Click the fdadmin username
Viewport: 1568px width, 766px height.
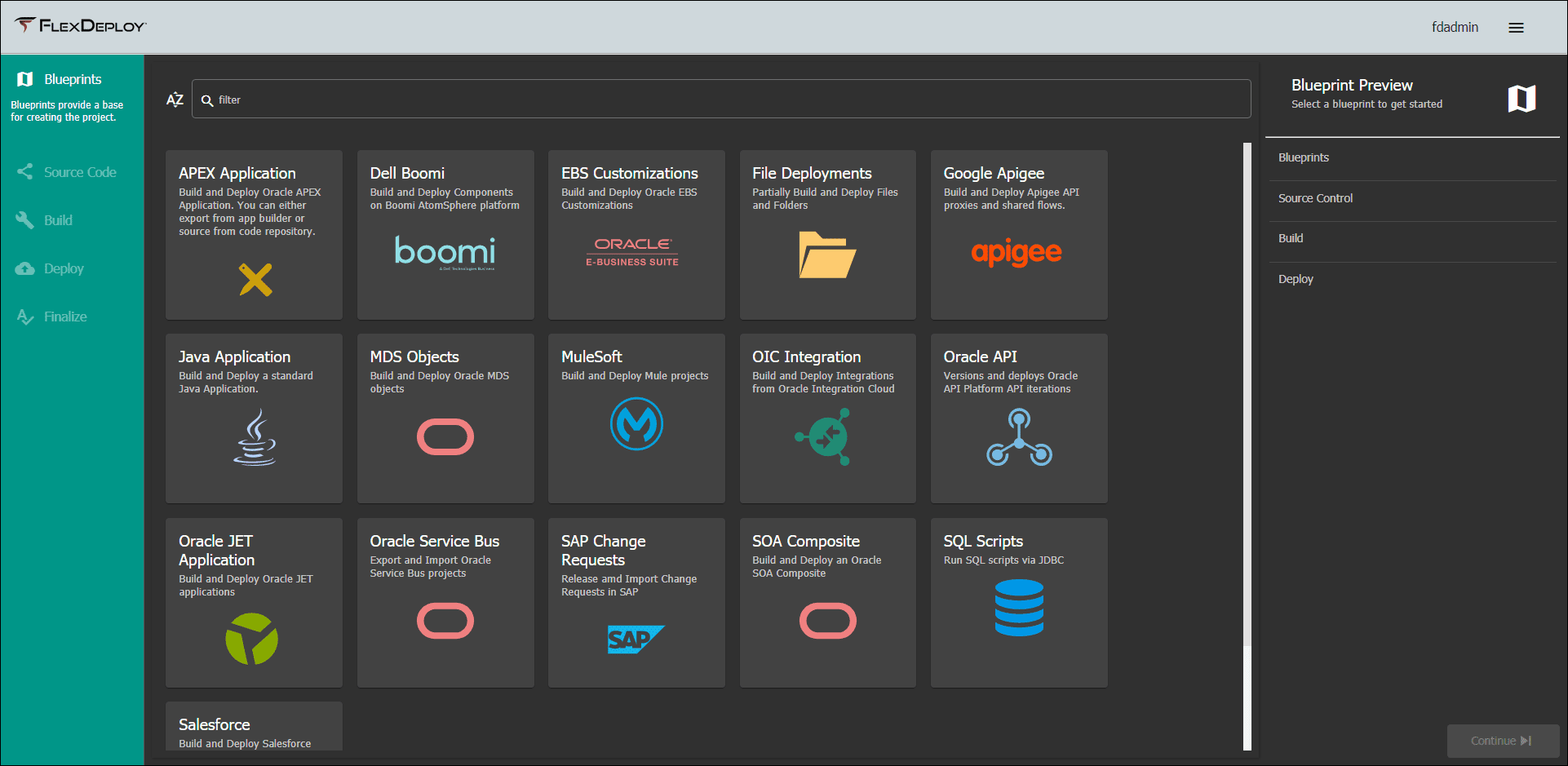tap(1455, 27)
